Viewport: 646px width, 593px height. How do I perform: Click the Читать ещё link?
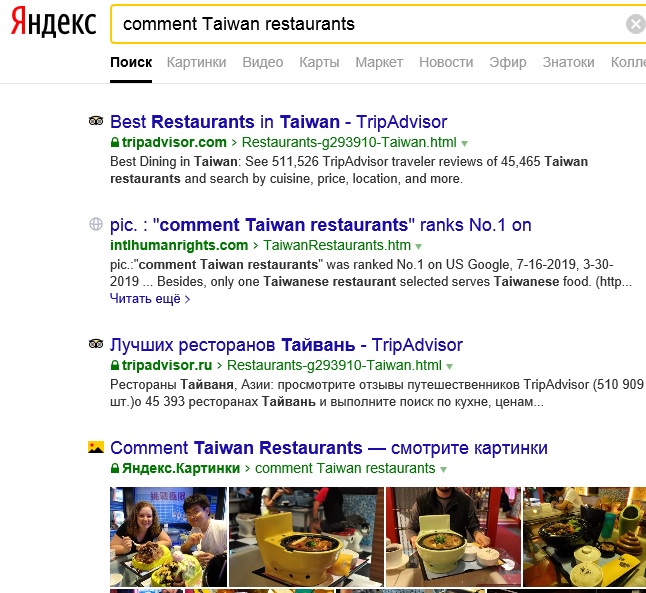pos(150,298)
